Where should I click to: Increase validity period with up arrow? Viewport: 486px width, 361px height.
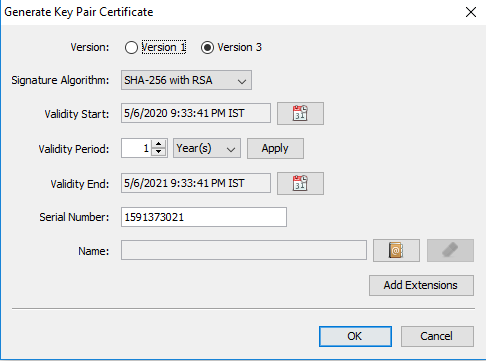point(159,144)
